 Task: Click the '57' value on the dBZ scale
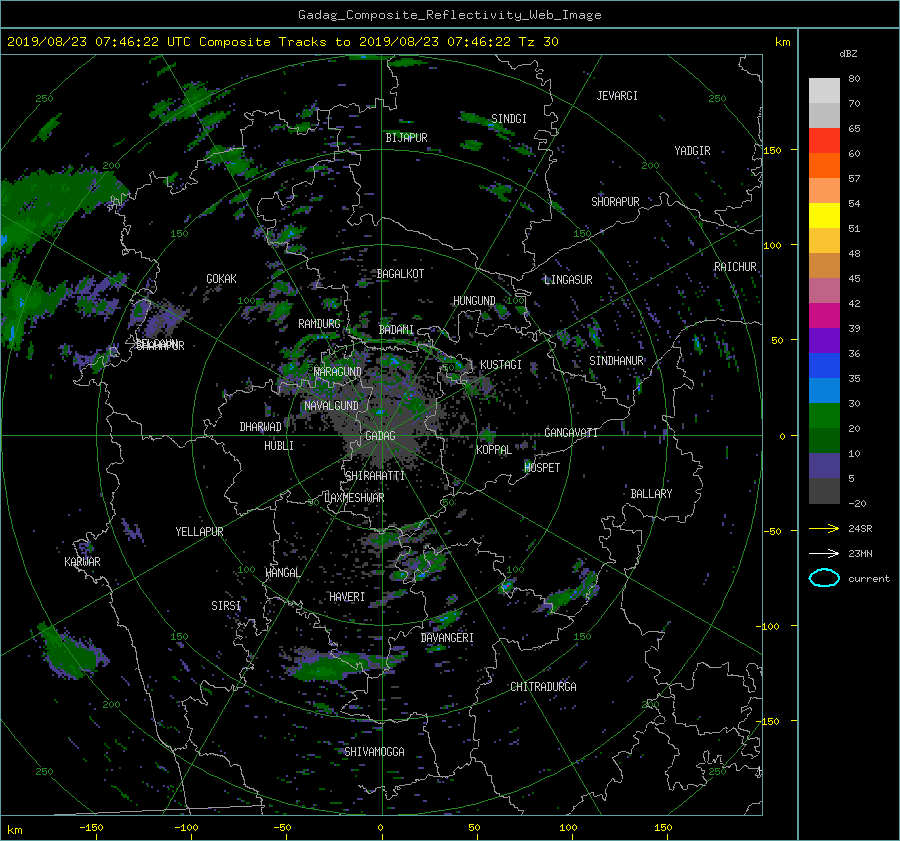[x=854, y=179]
